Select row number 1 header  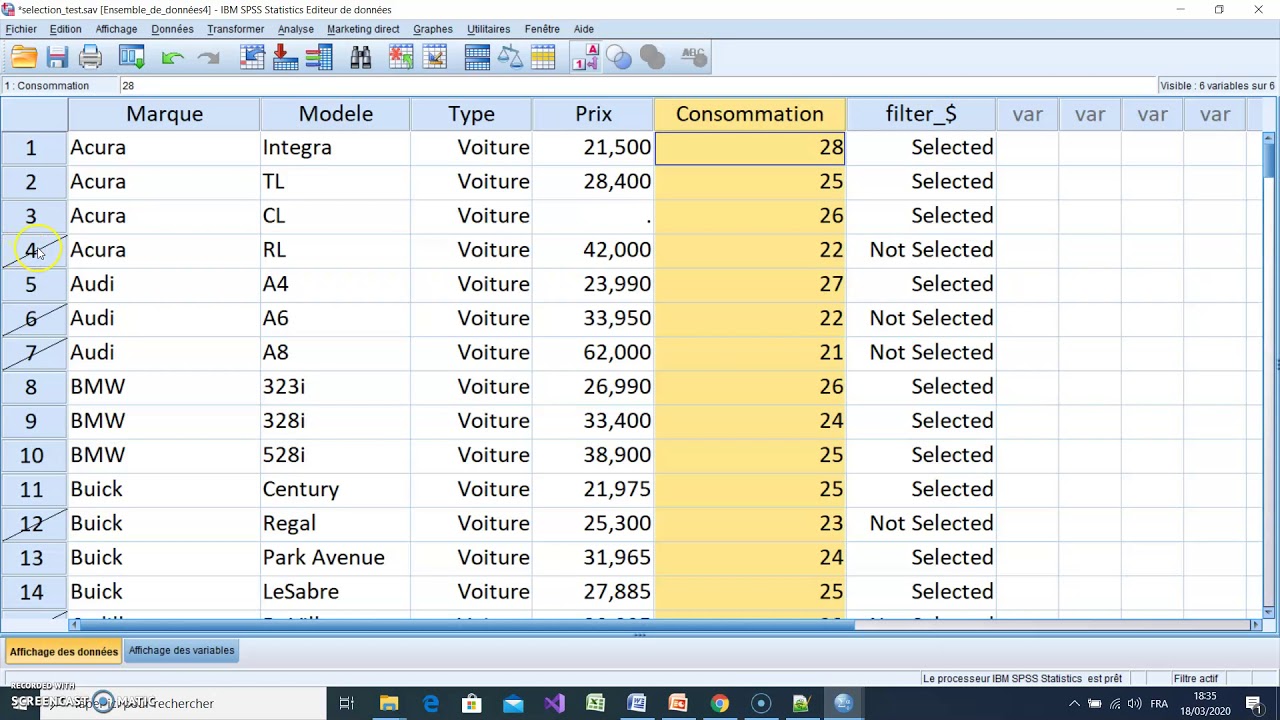tap(31, 148)
